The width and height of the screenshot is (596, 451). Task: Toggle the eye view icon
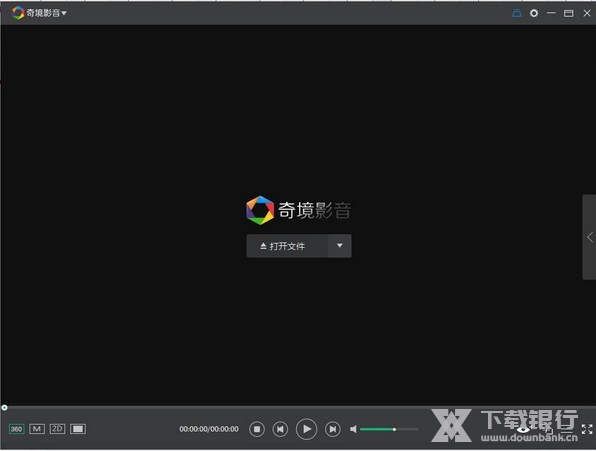(x=523, y=430)
